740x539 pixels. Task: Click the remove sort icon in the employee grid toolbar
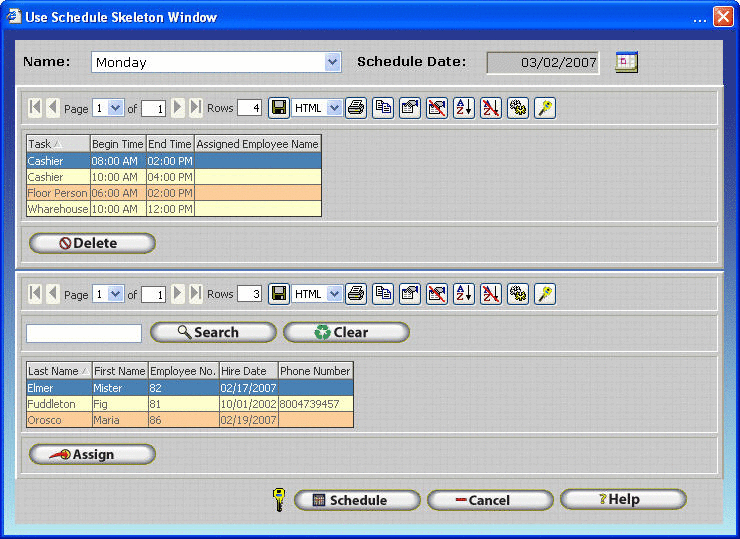(491, 294)
